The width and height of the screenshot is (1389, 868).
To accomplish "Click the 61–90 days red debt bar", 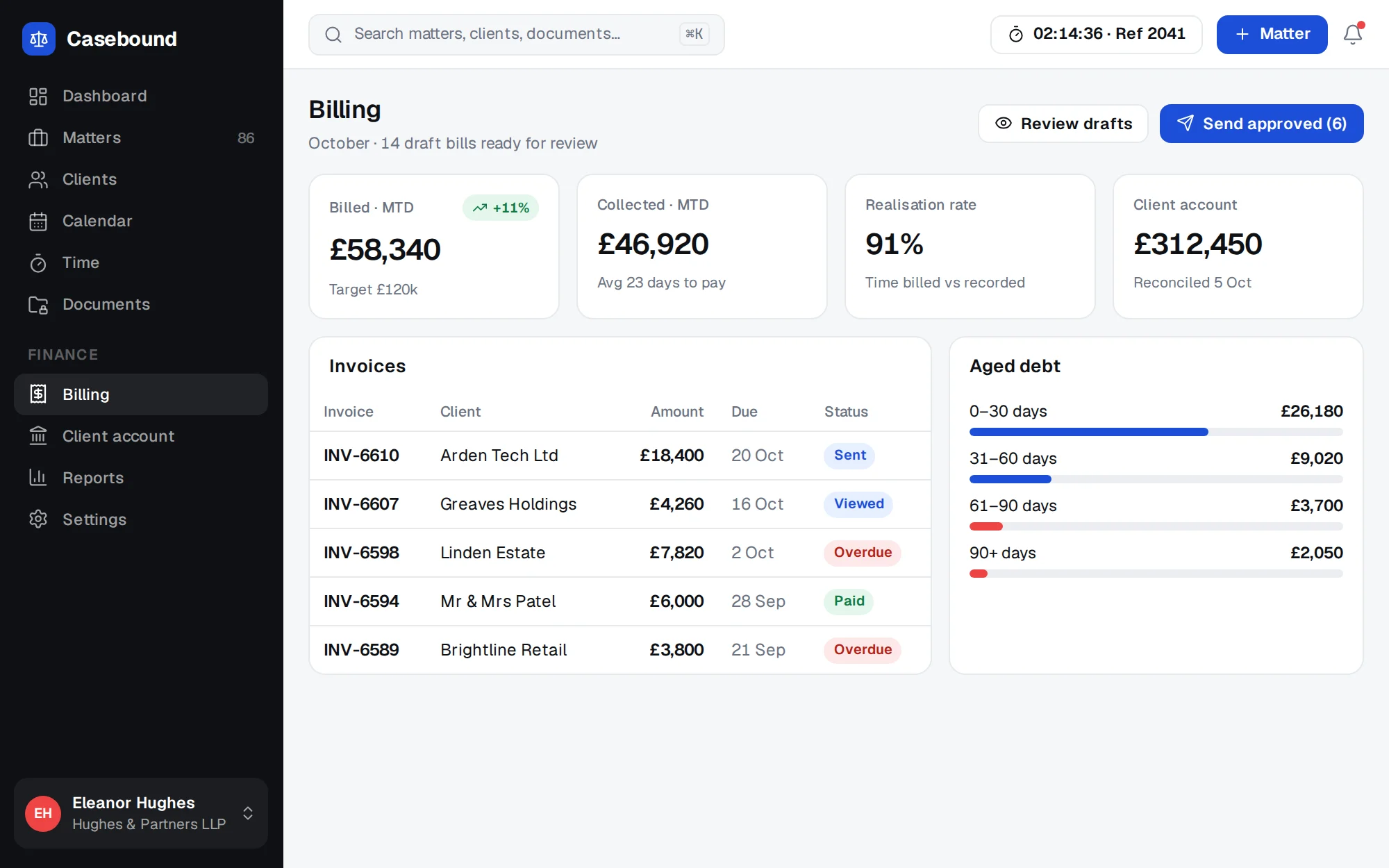I will [x=986, y=526].
